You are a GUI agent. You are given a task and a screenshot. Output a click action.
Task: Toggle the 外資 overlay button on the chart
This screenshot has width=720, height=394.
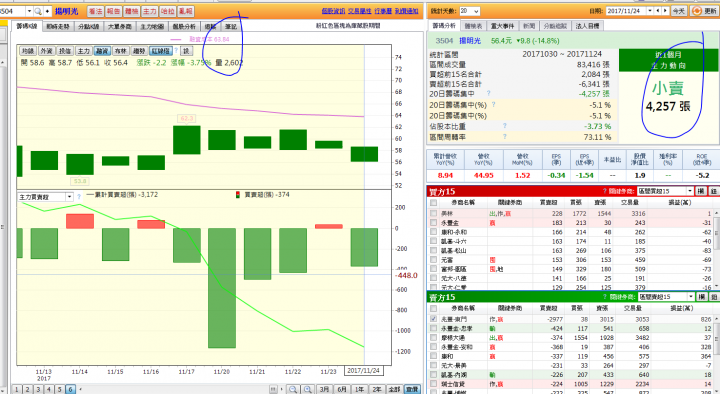(46, 51)
